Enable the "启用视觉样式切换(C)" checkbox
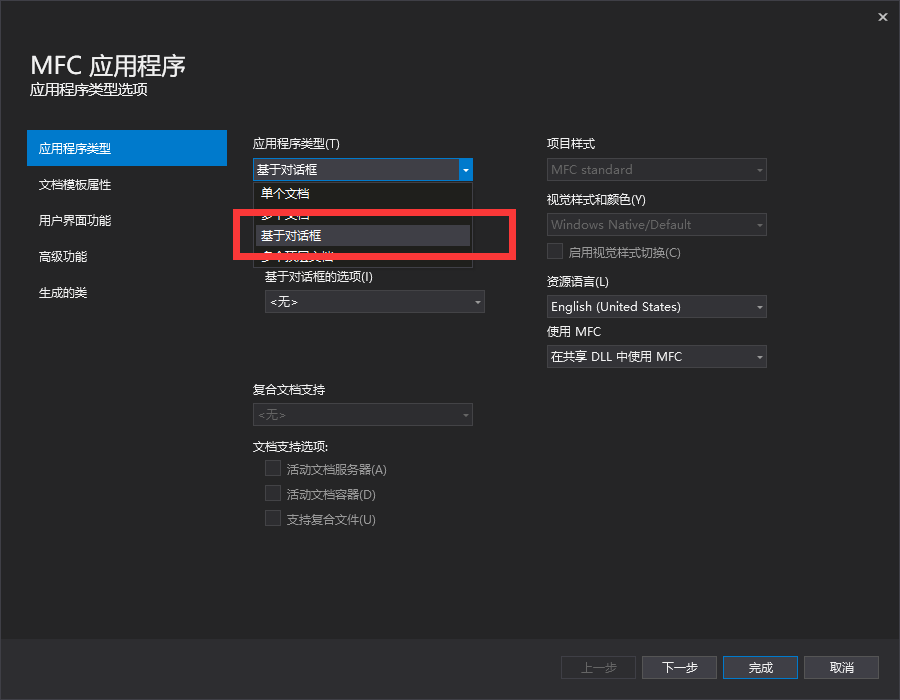The image size is (900, 700). [555, 251]
